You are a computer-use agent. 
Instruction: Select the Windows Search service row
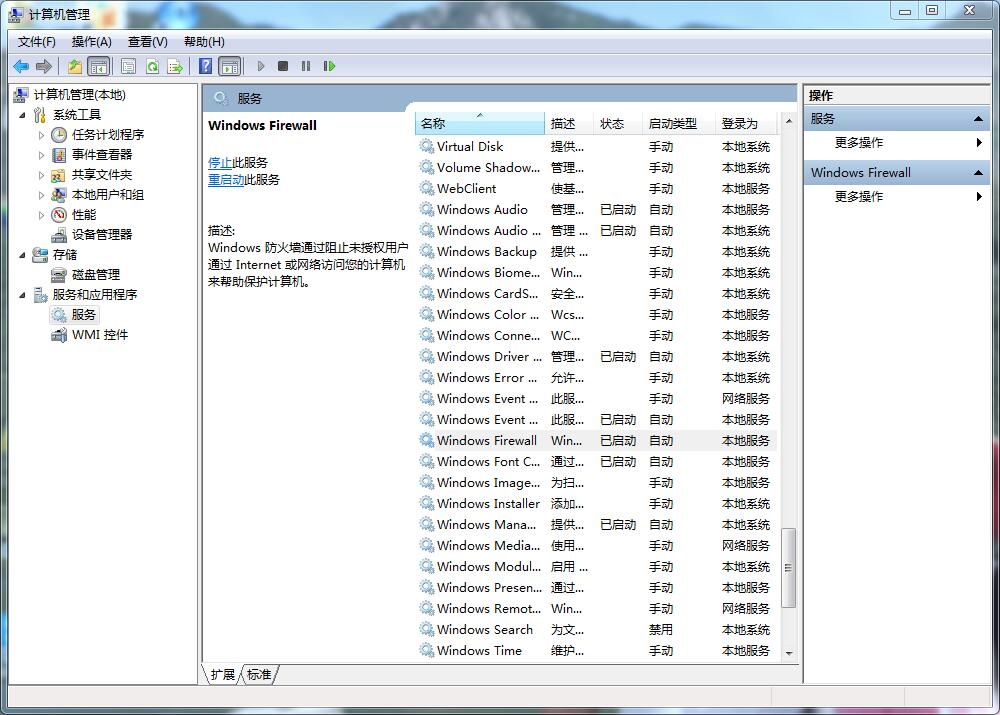[x=485, y=630]
